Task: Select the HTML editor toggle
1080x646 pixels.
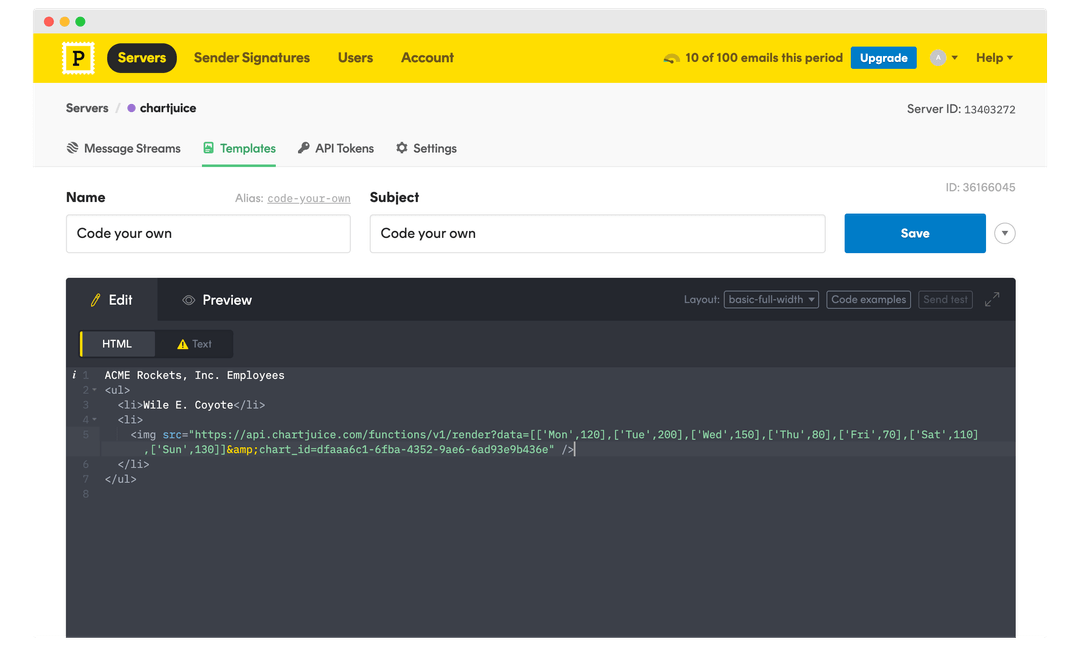Action: pyautogui.click(x=117, y=344)
